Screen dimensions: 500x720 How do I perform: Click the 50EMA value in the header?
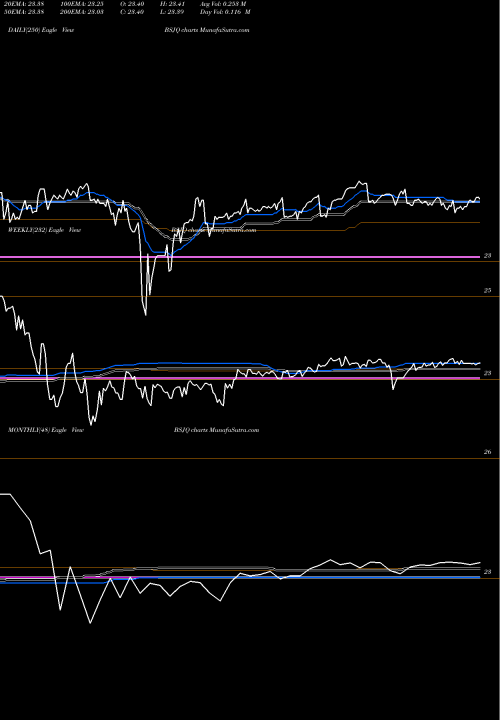24,12
